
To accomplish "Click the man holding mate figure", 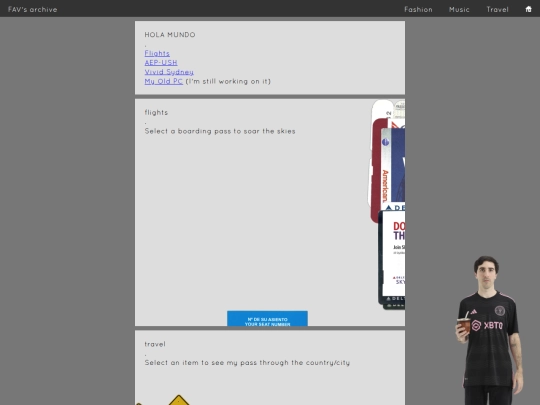I will coord(489,330).
